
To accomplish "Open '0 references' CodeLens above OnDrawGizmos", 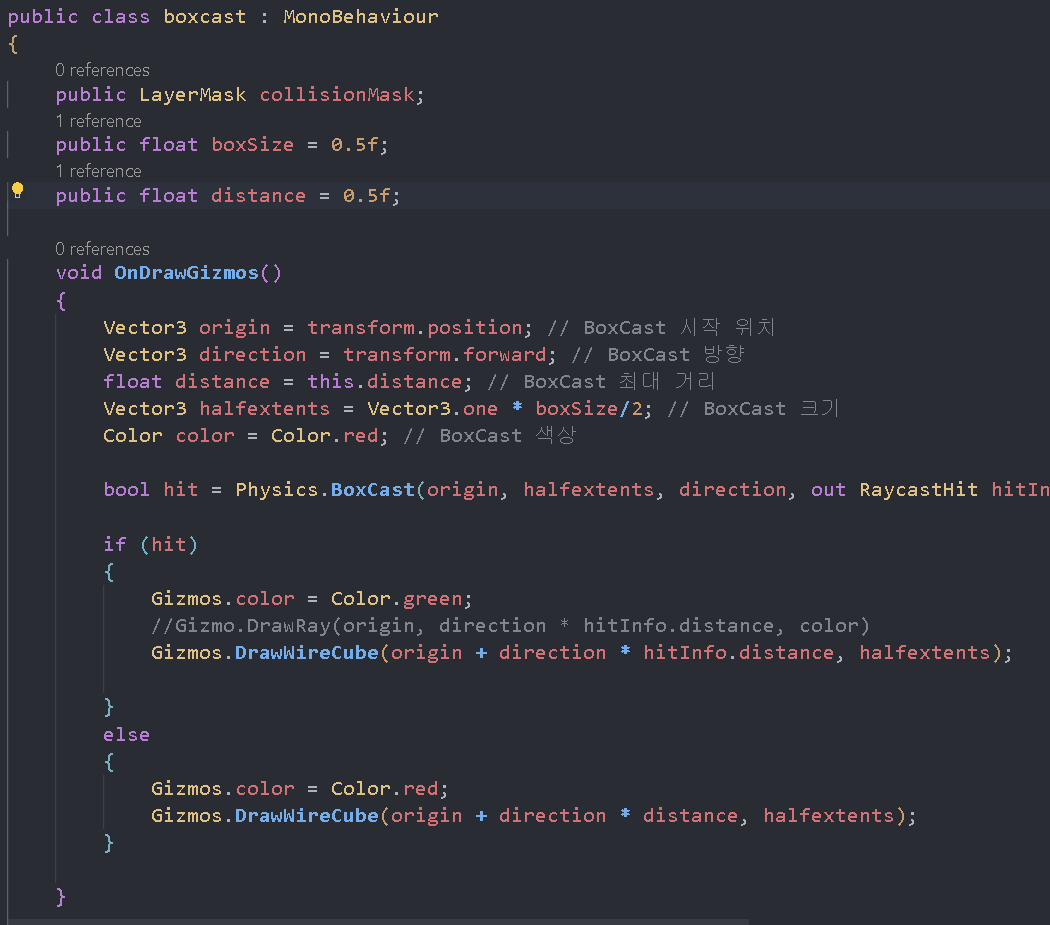I will click(102, 249).
